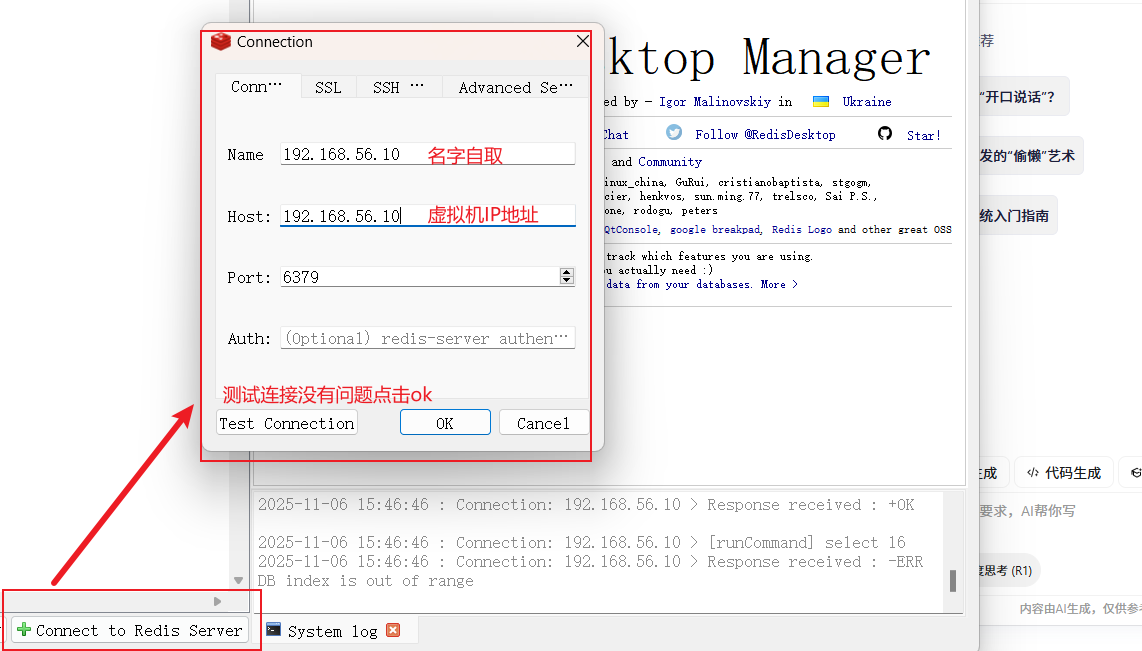Close the Connection dialog window
The width and height of the screenshot is (1142, 651).
(x=583, y=42)
